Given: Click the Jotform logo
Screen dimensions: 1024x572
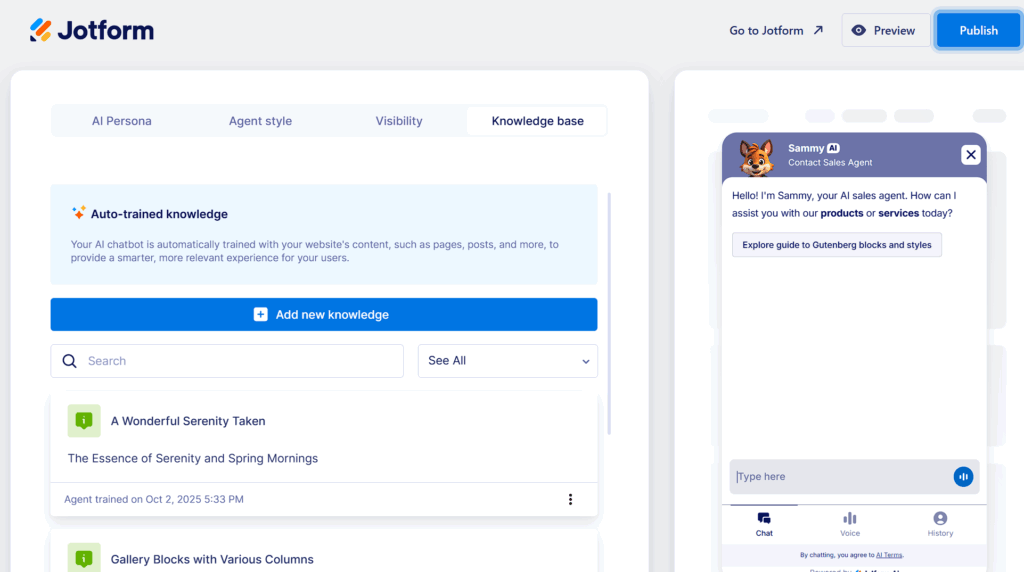Looking at the screenshot, I should pos(92,30).
